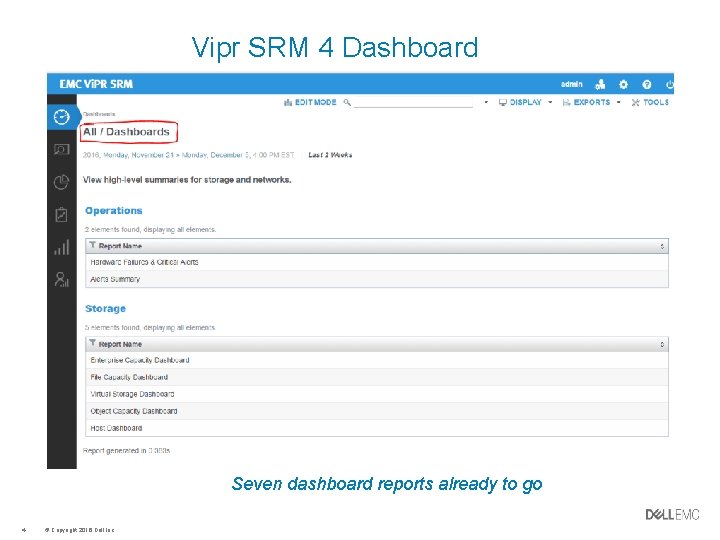Click the search magnifier icon

[x=347, y=102]
